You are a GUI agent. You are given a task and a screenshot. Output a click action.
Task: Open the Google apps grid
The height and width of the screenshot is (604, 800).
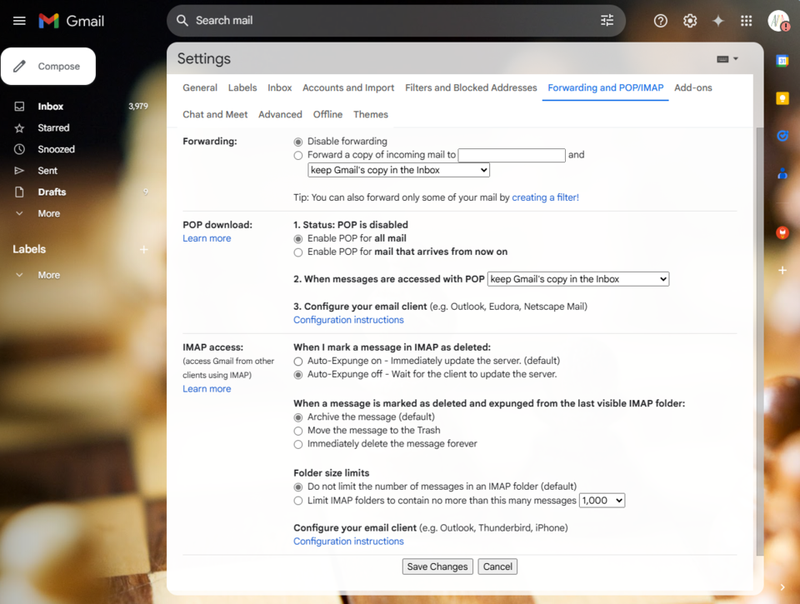pyautogui.click(x=746, y=21)
